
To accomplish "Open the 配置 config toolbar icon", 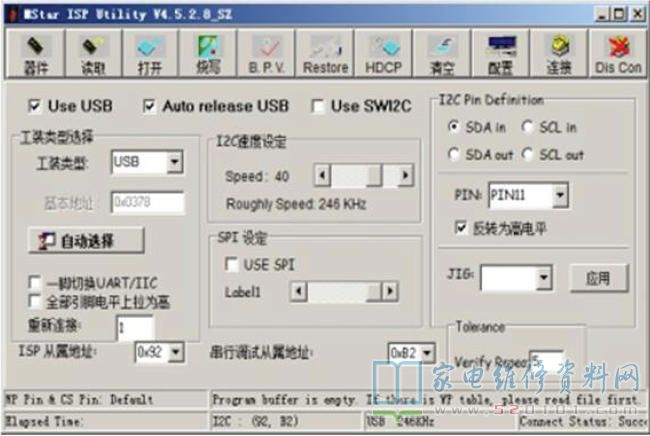I will (x=500, y=54).
